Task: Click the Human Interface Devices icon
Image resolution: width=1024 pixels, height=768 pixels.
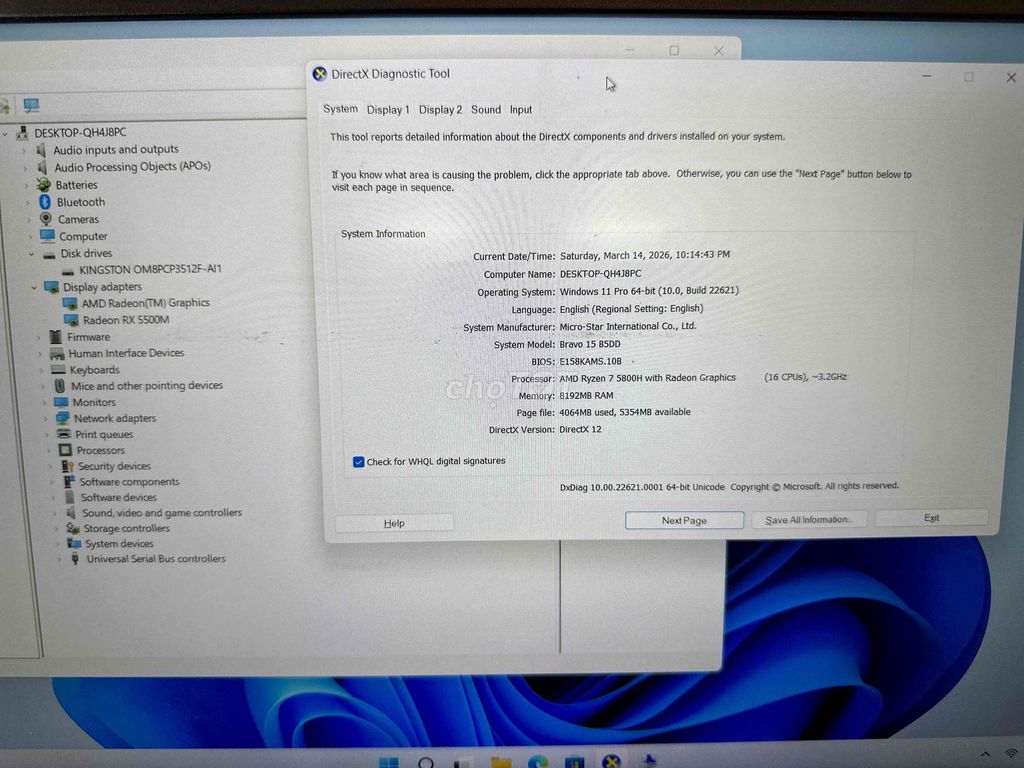Action: 57,353
